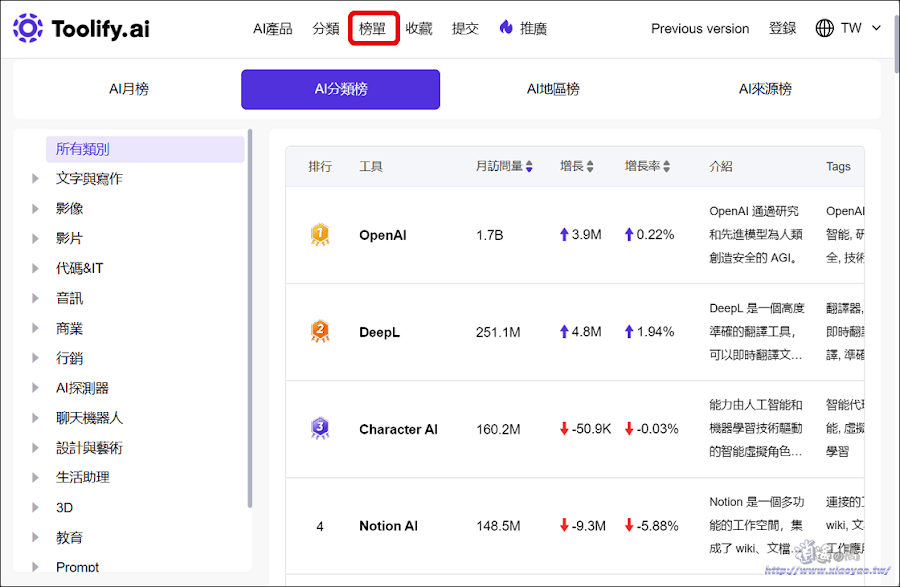The height and width of the screenshot is (587, 900).
Task: Open the AI產品 menu
Action: 273,28
